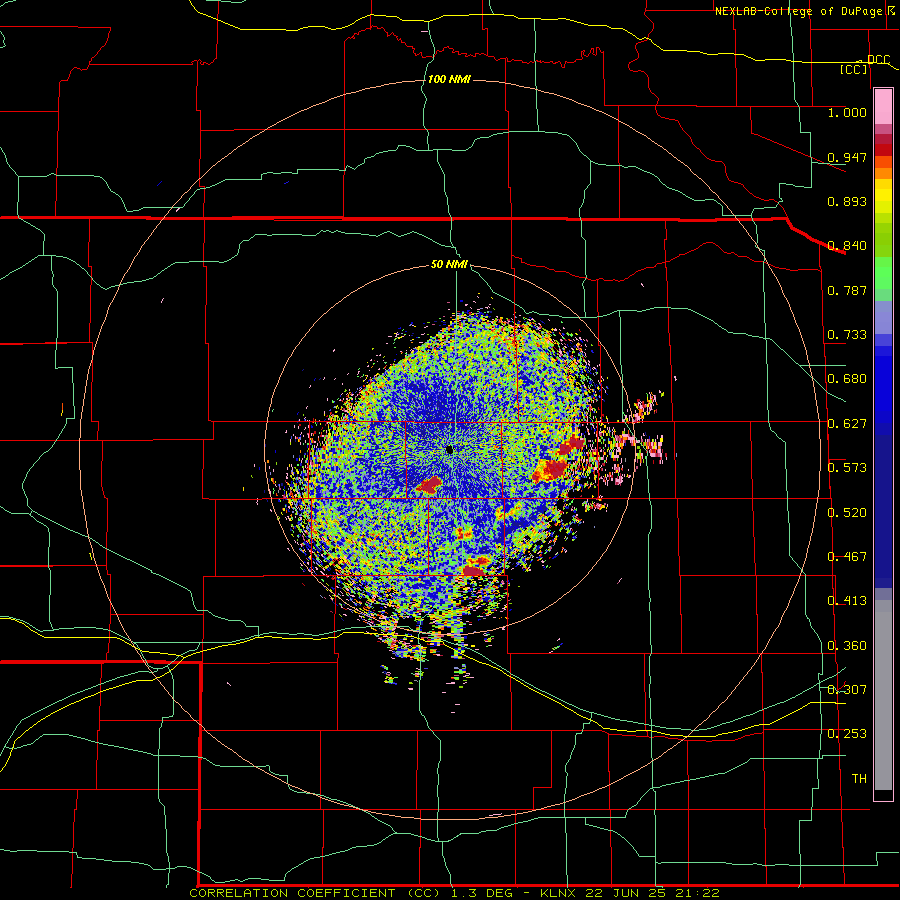Click the 100 NMI range ring label
Image resolution: width=900 pixels, height=900 pixels.
(449, 79)
